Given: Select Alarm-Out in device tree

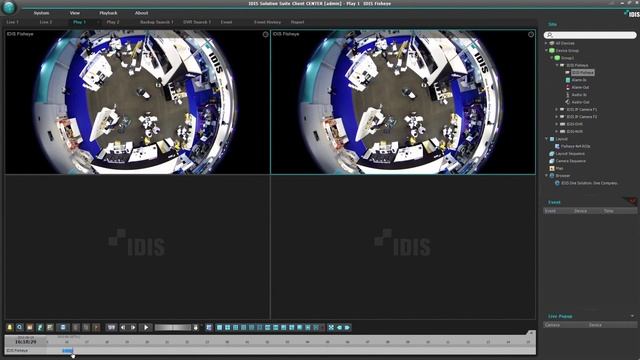Looking at the screenshot, I should (x=580, y=87).
